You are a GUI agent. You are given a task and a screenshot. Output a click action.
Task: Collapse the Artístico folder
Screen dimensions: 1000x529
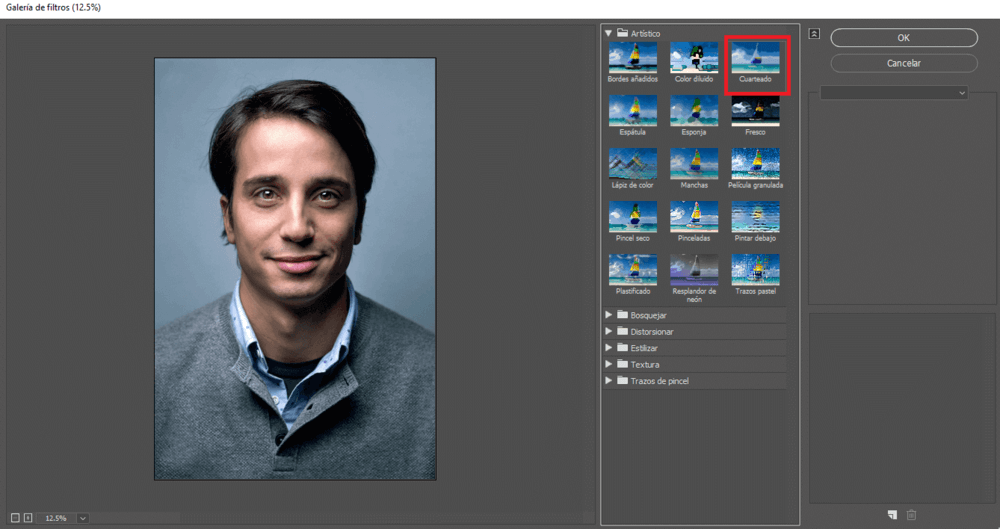click(x=608, y=33)
